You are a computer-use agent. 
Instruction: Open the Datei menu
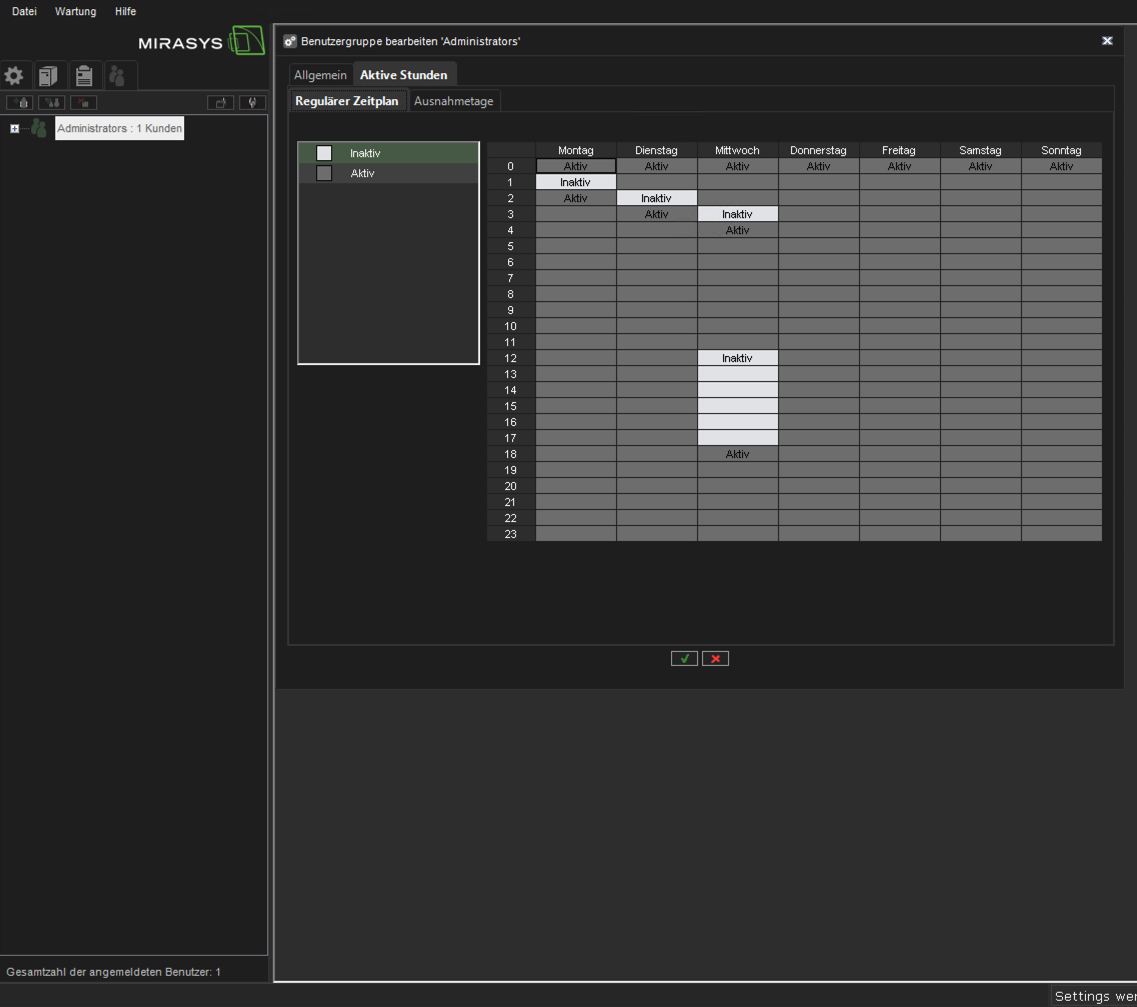[x=24, y=12]
